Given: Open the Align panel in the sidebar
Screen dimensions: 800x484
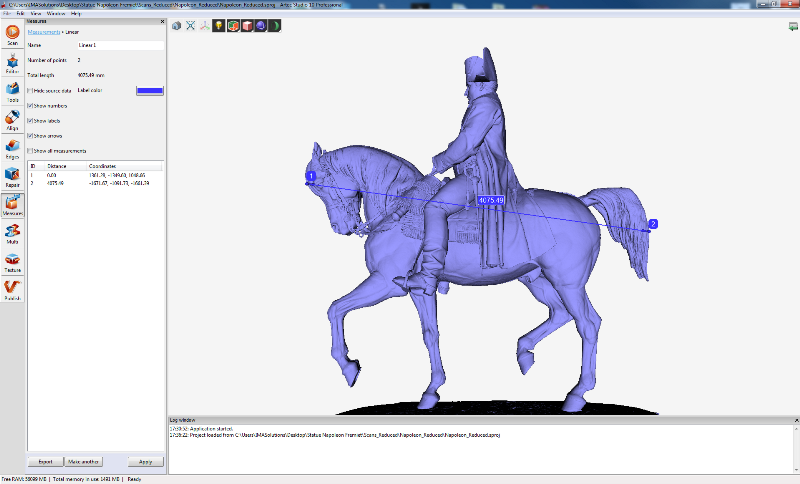Looking at the screenshot, I should pos(12,120).
